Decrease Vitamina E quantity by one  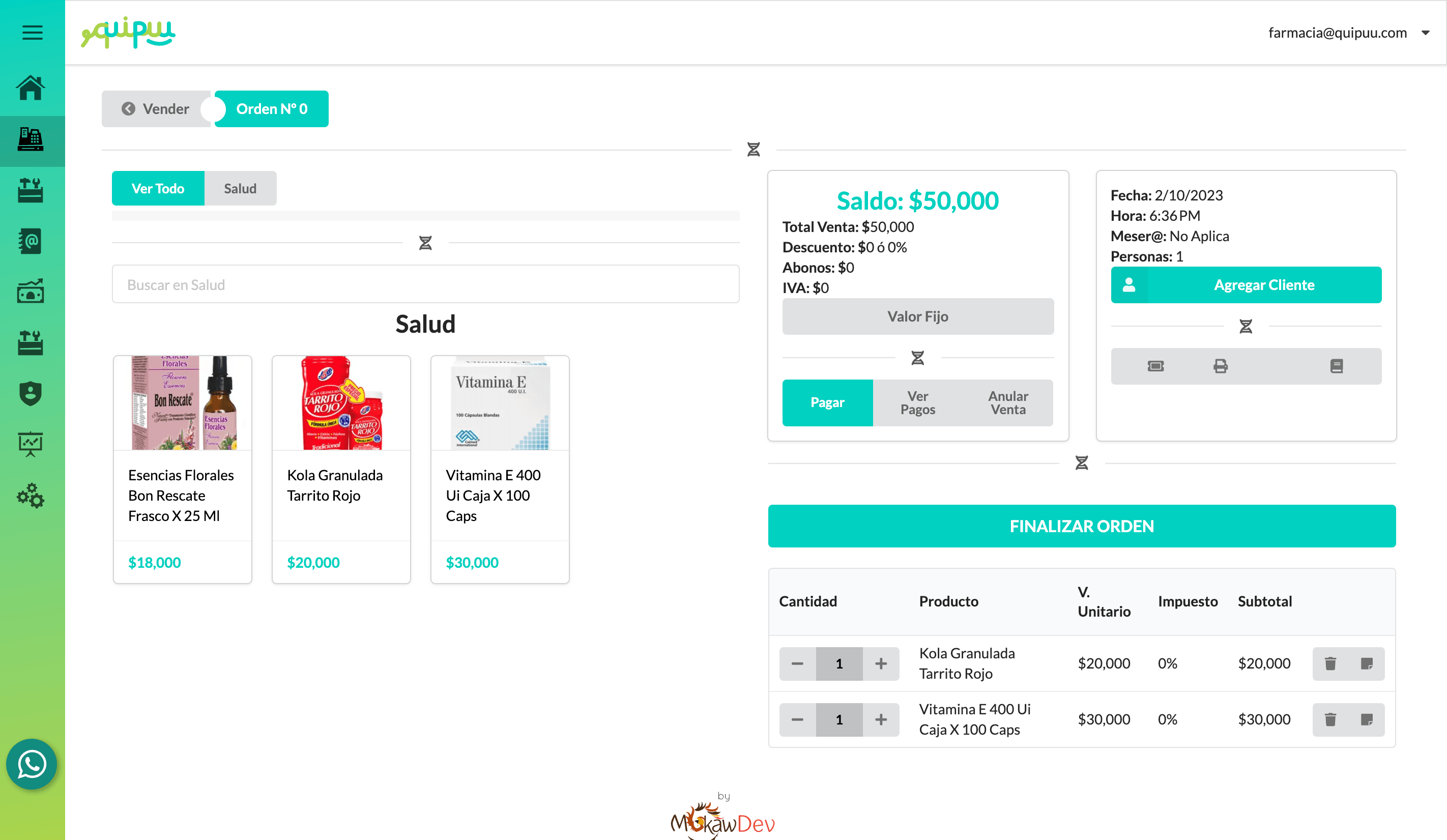point(797,719)
